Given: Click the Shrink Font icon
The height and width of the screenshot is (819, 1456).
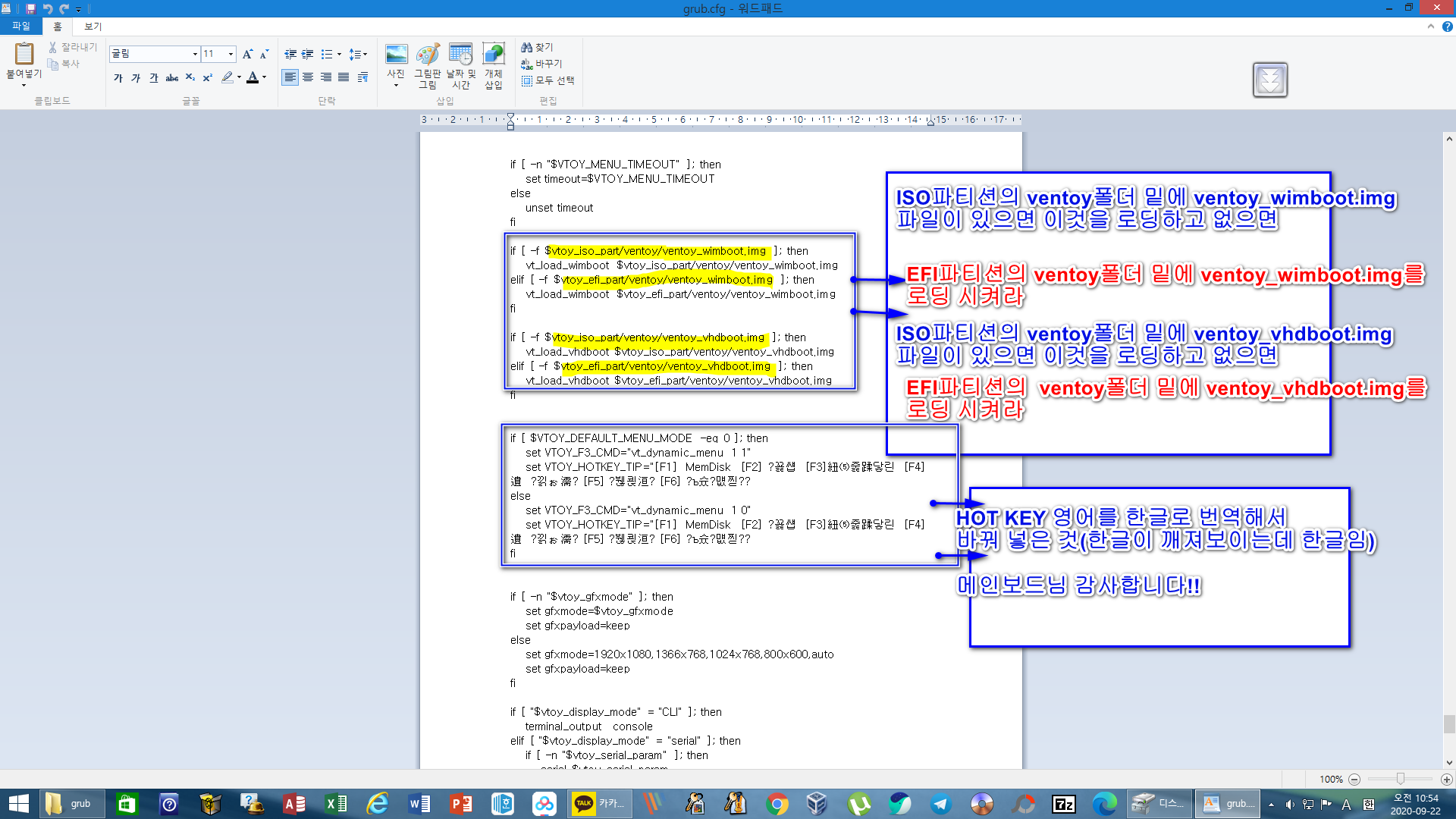Looking at the screenshot, I should tap(264, 54).
